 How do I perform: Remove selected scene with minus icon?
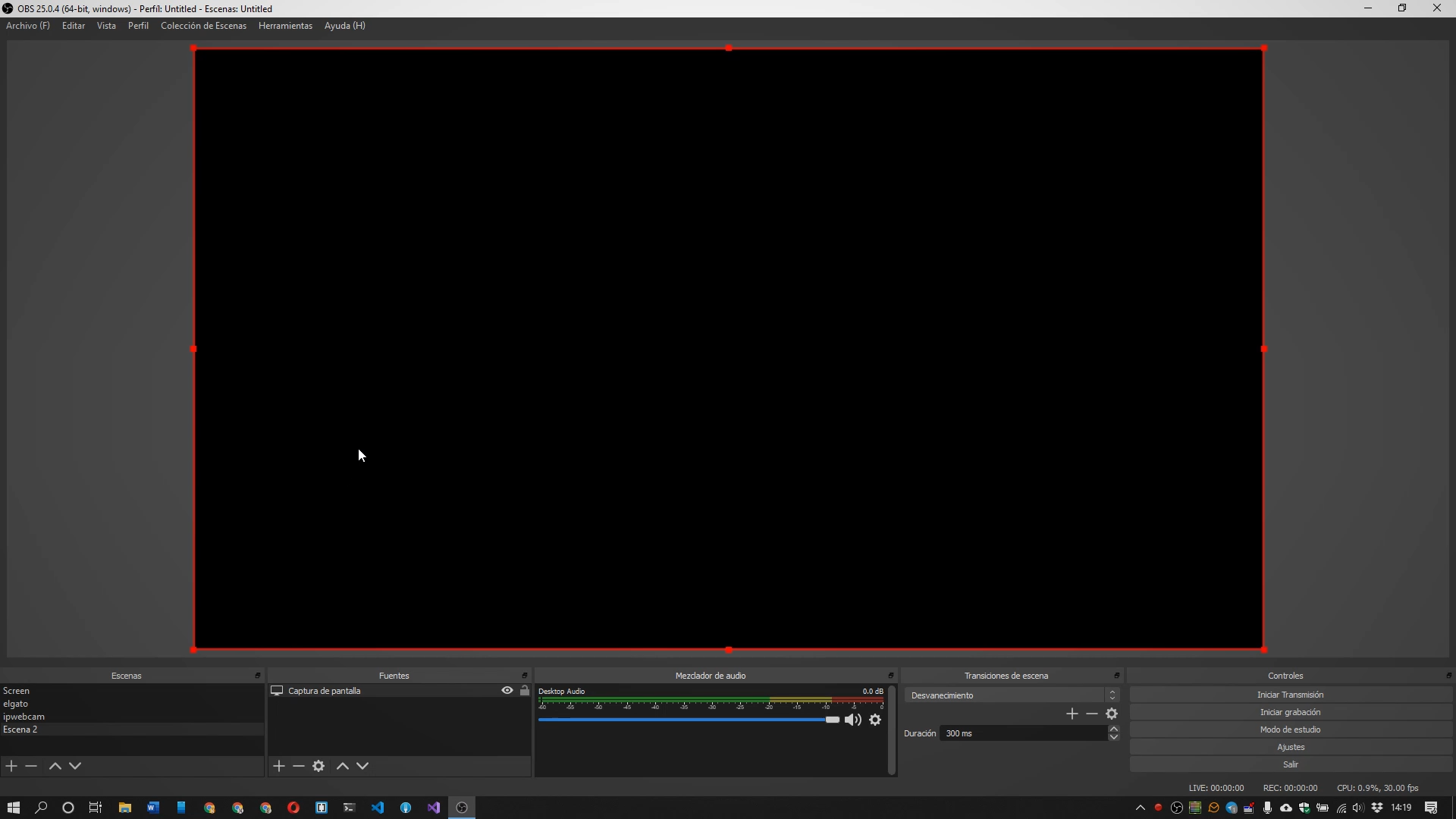pos(31,766)
